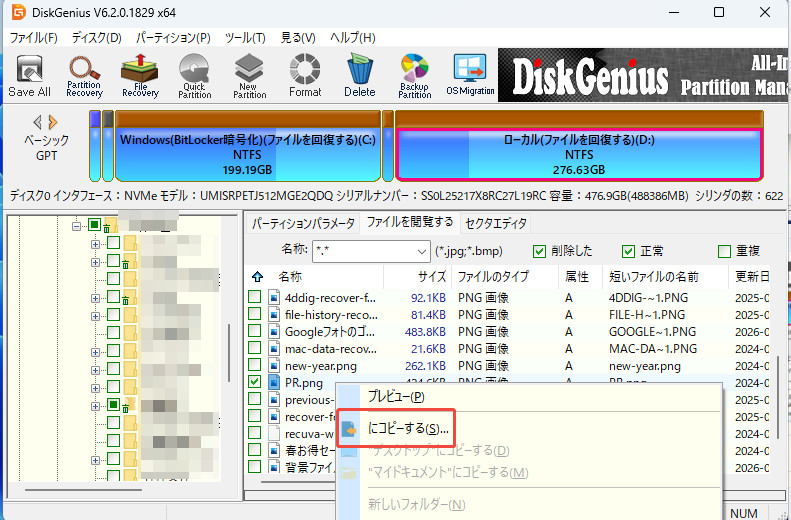Tick the checkbox for new-year.png

click(x=254, y=365)
